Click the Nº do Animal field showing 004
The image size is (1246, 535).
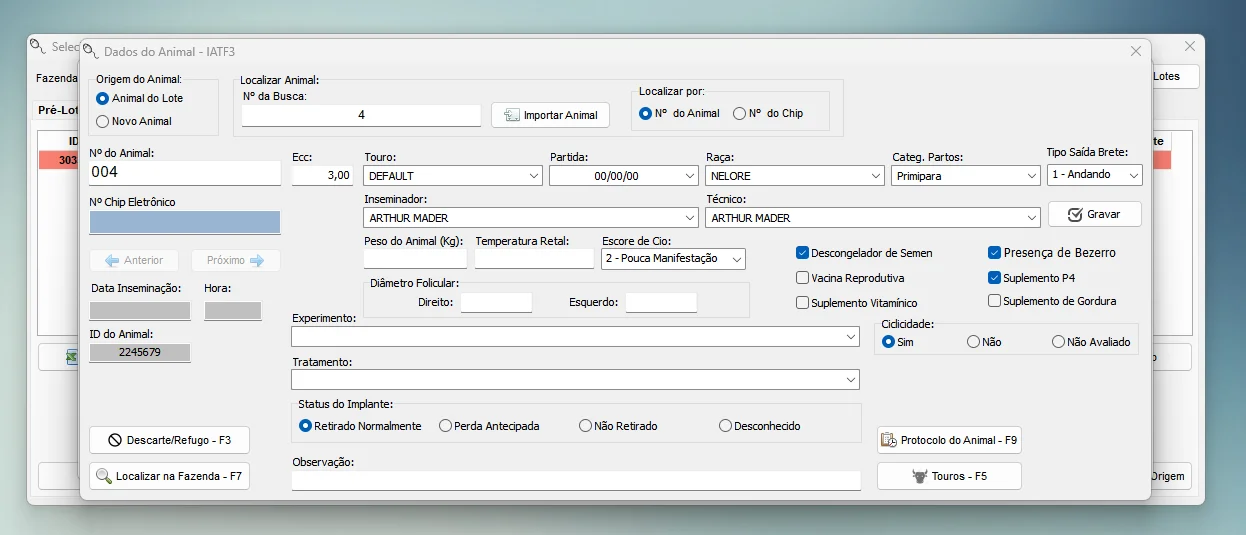point(185,172)
